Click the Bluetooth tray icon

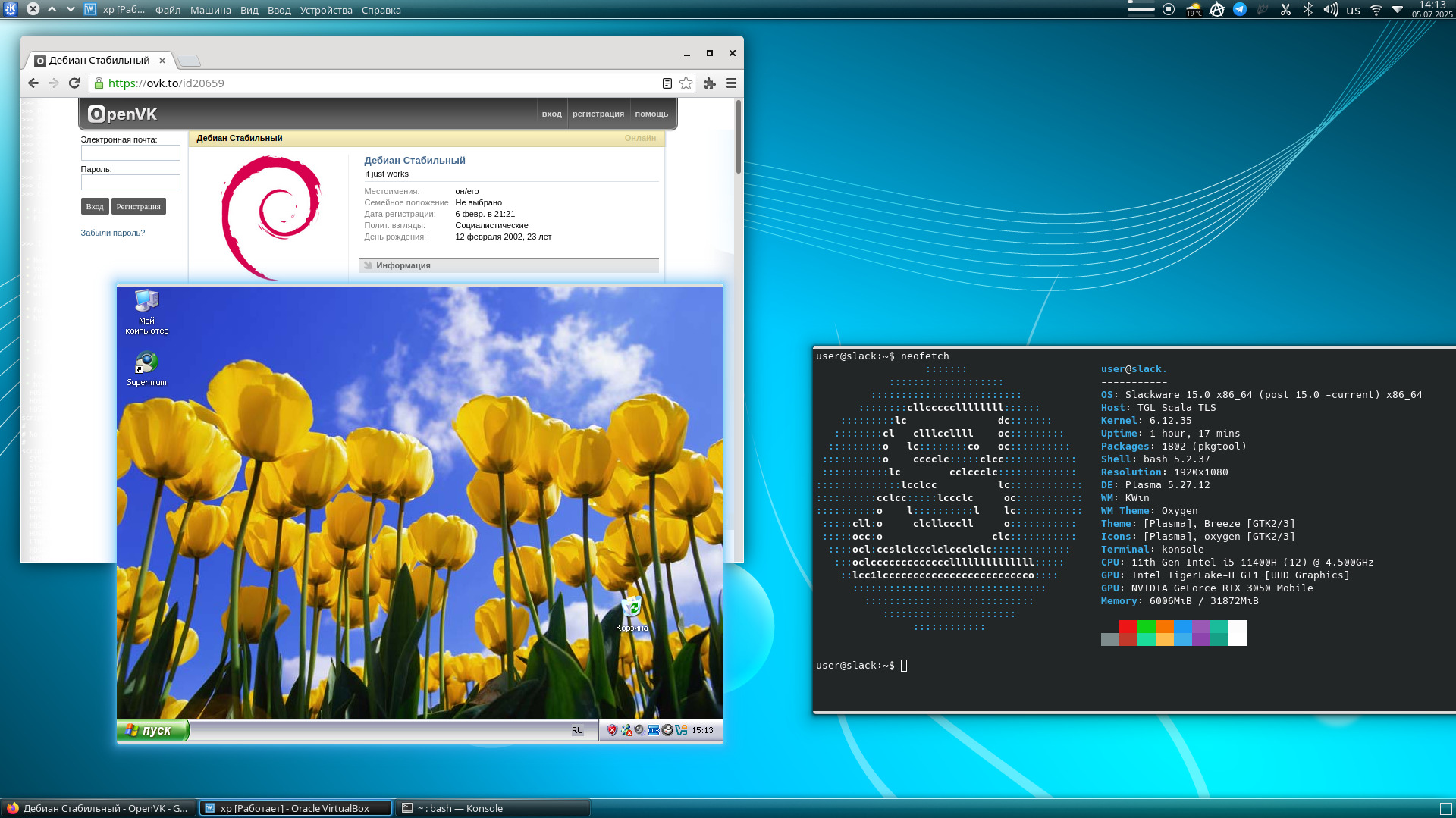[1308, 10]
